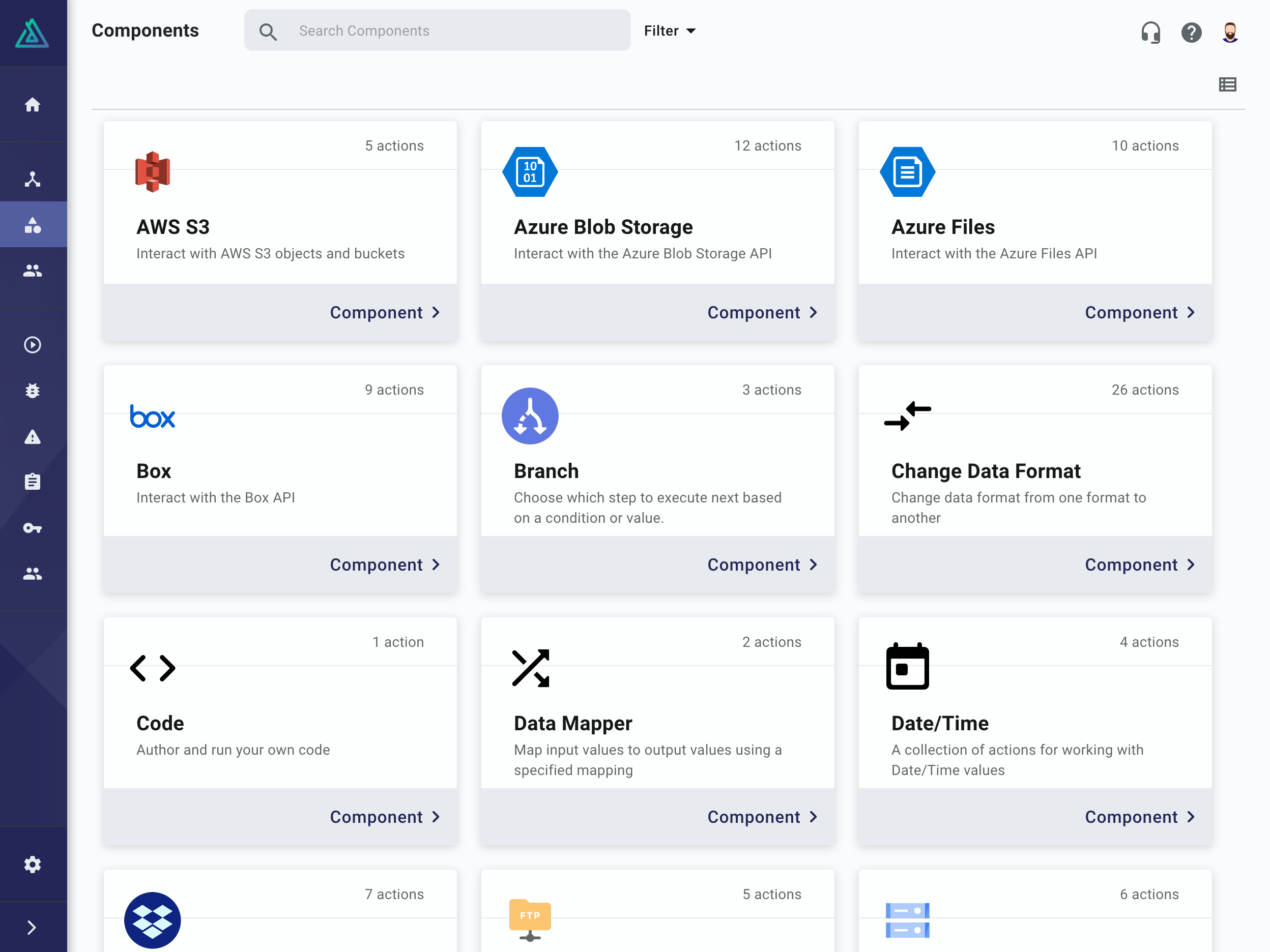1270x952 pixels.
Task: Click the Date/Time title
Action: [x=940, y=724]
